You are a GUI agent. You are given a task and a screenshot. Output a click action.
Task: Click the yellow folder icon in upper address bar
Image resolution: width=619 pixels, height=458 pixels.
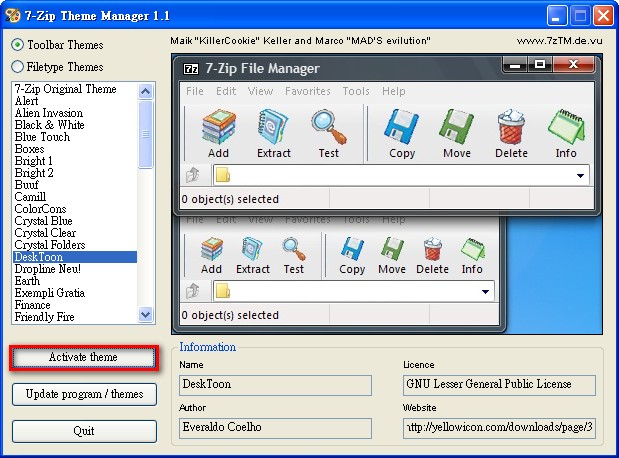pyautogui.click(x=223, y=175)
